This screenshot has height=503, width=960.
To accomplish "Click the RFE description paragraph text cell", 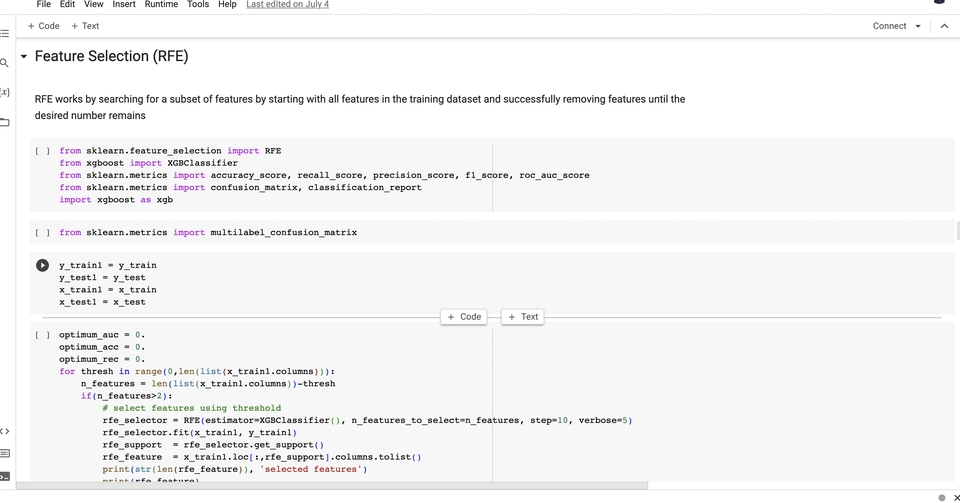I will 360,107.
